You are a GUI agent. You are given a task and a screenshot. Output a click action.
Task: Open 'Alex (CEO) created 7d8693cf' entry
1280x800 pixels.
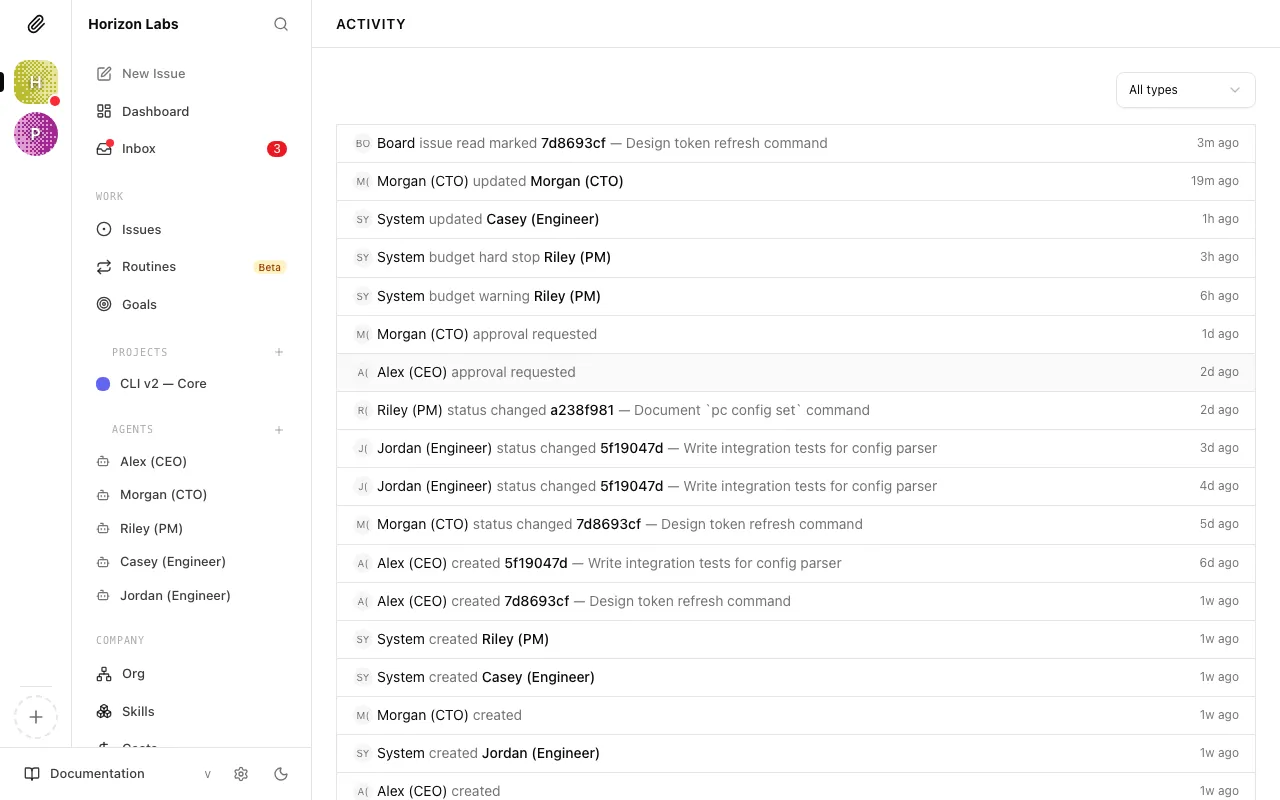796,601
